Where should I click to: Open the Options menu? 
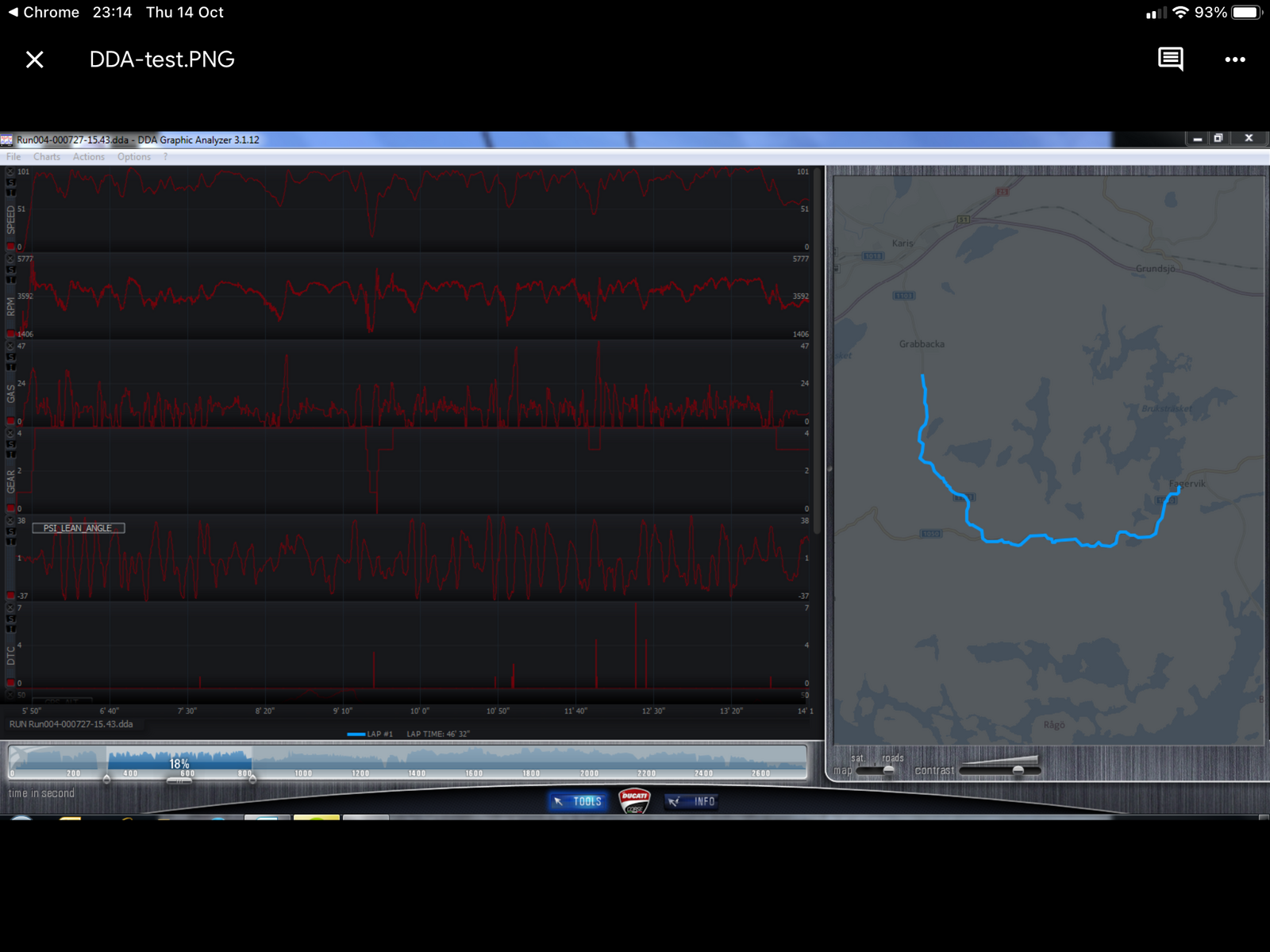coord(134,157)
